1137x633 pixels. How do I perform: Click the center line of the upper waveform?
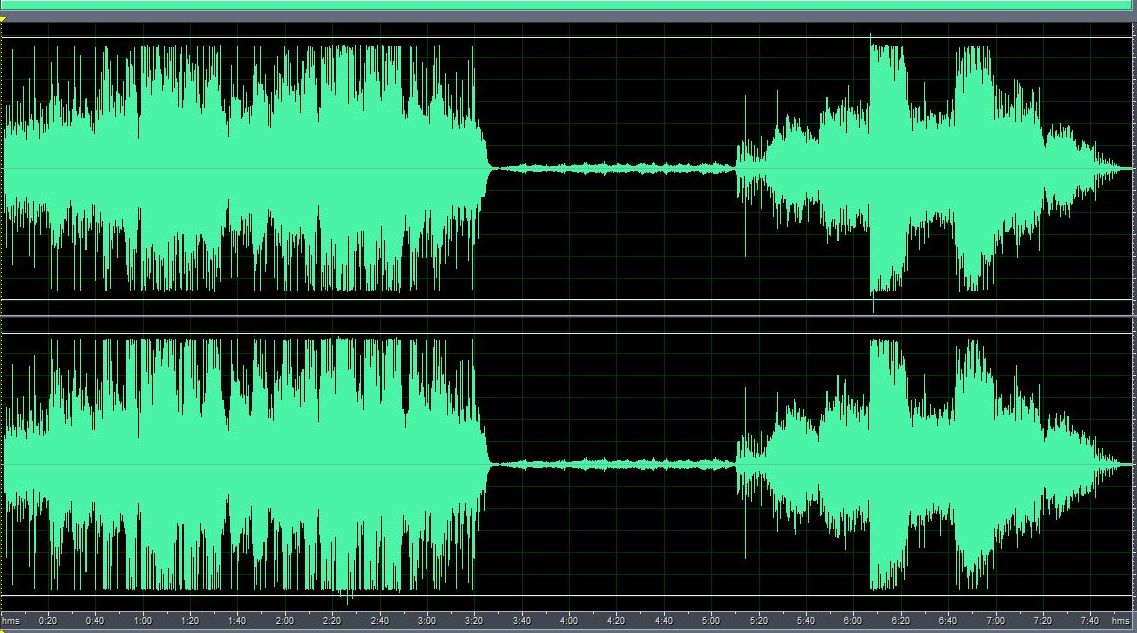coord(300,168)
